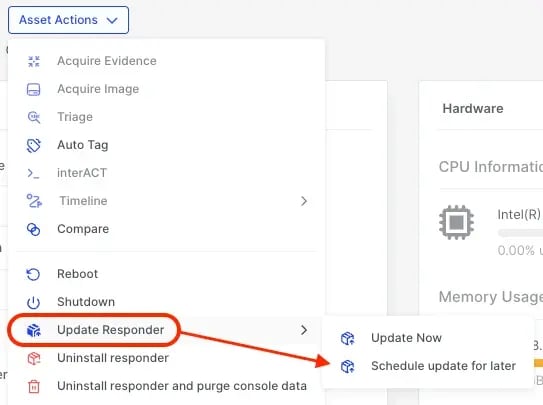543x405 pixels.
Task: Click the Triage magnifier icon
Action: click(x=34, y=117)
